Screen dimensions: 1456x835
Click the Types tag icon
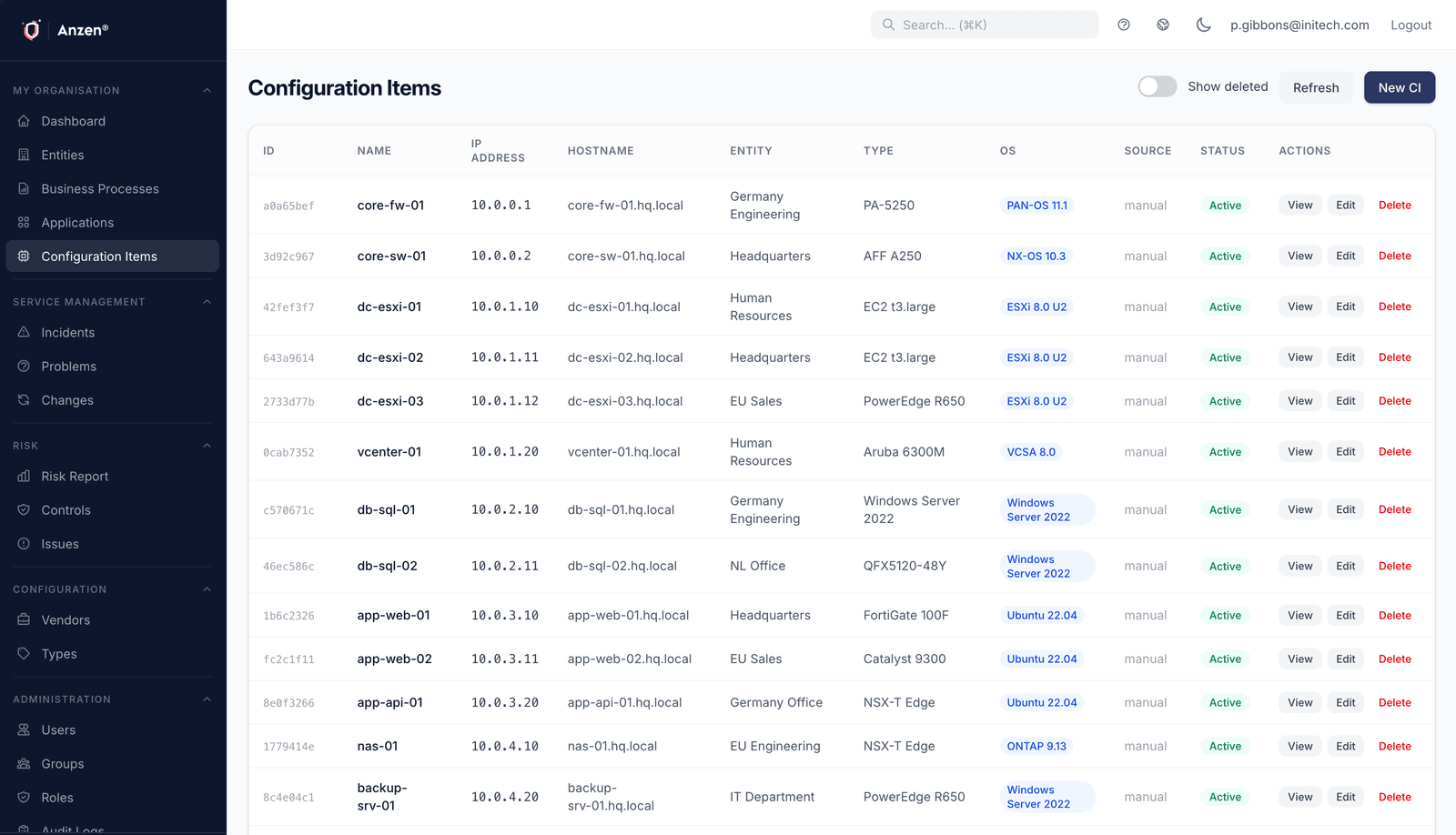click(x=24, y=653)
